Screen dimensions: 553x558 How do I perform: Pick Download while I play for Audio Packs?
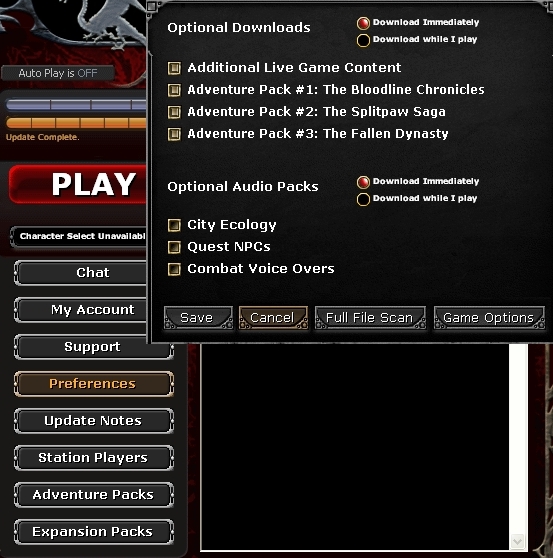point(363,199)
